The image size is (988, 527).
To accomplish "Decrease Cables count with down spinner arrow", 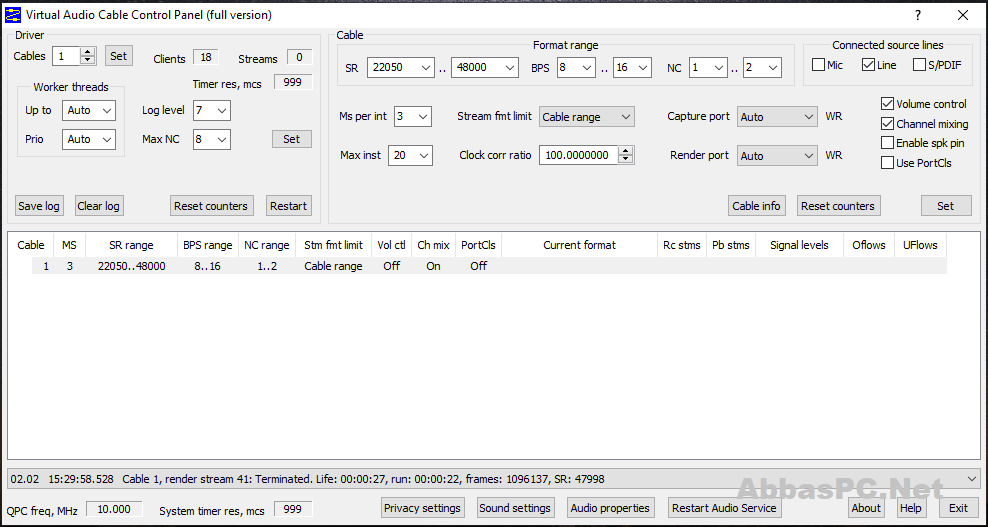I will (x=88, y=60).
